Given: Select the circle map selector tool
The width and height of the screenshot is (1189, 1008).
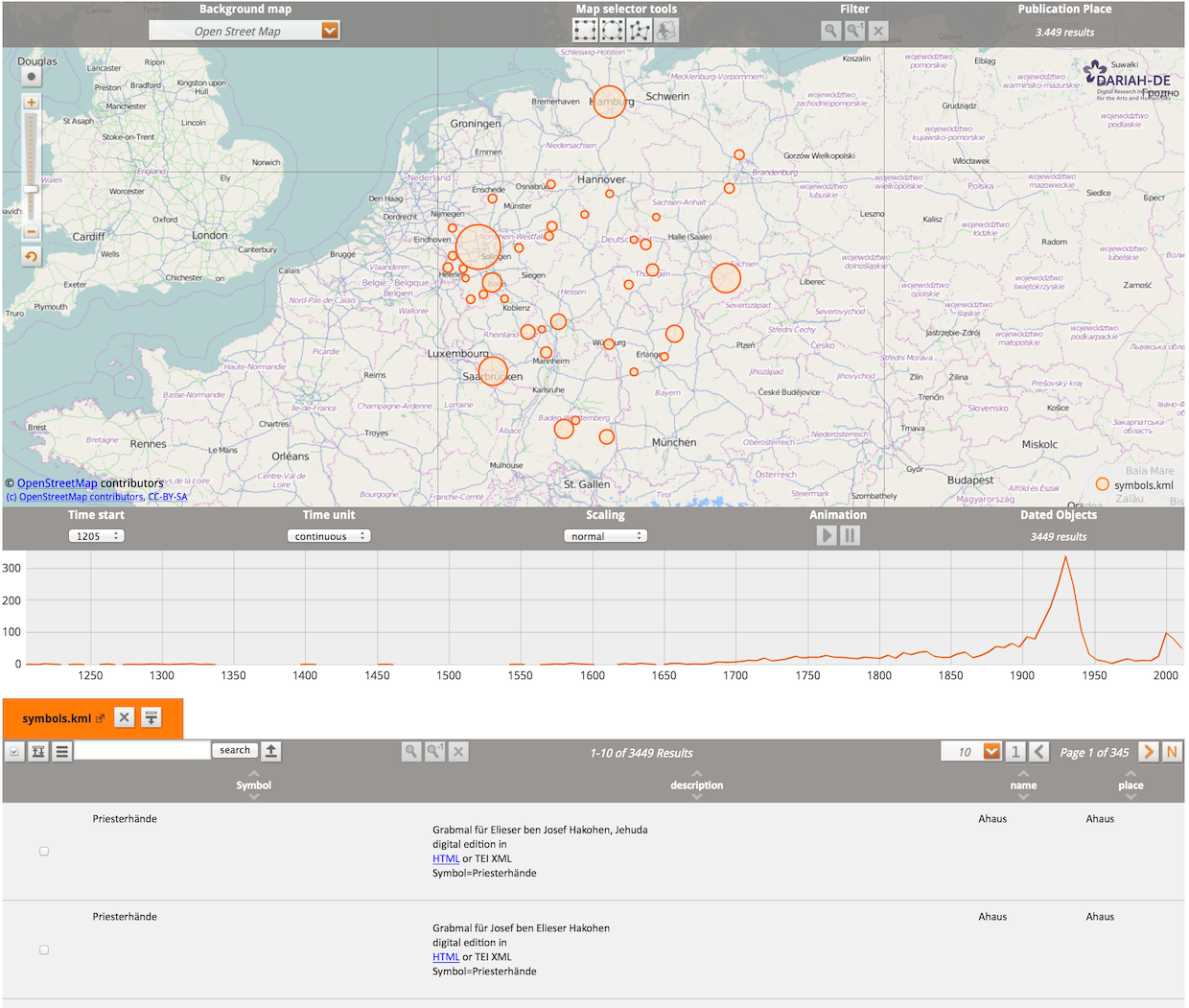Looking at the screenshot, I should tap(612, 31).
